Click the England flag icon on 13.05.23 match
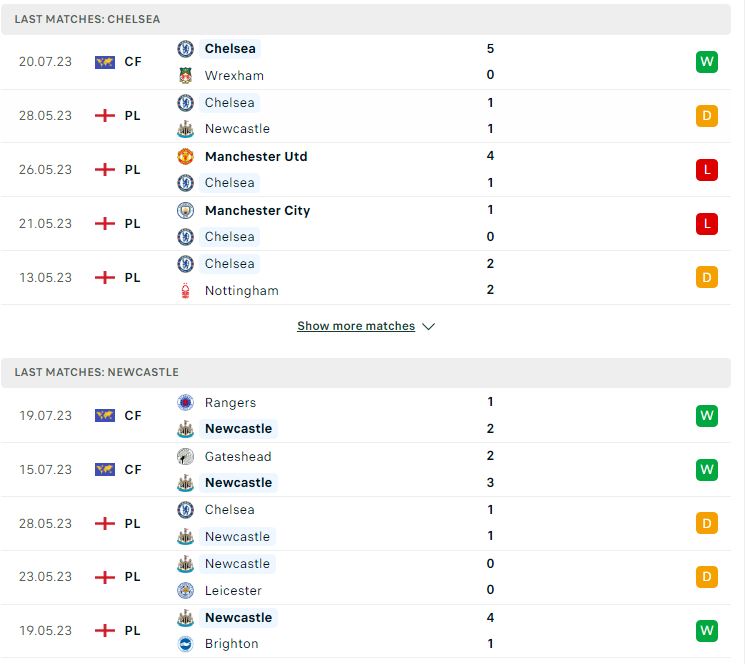The width and height of the screenshot is (745, 664). tap(105, 277)
